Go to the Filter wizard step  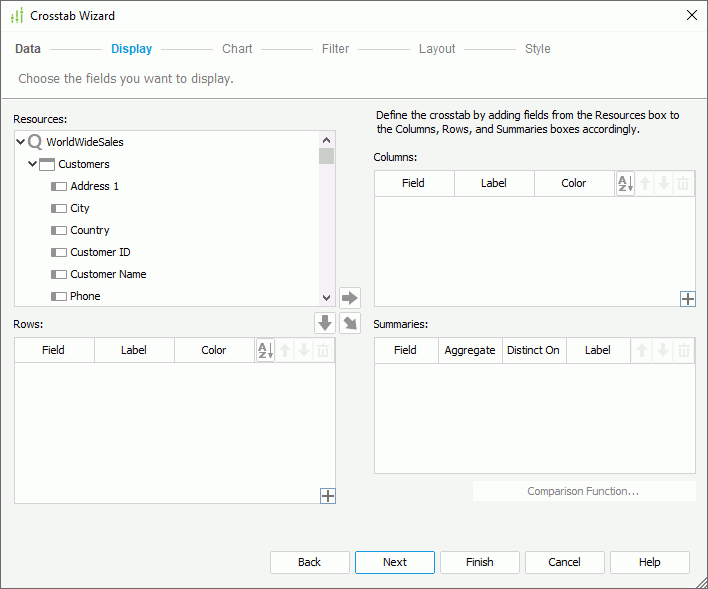pyautogui.click(x=335, y=49)
